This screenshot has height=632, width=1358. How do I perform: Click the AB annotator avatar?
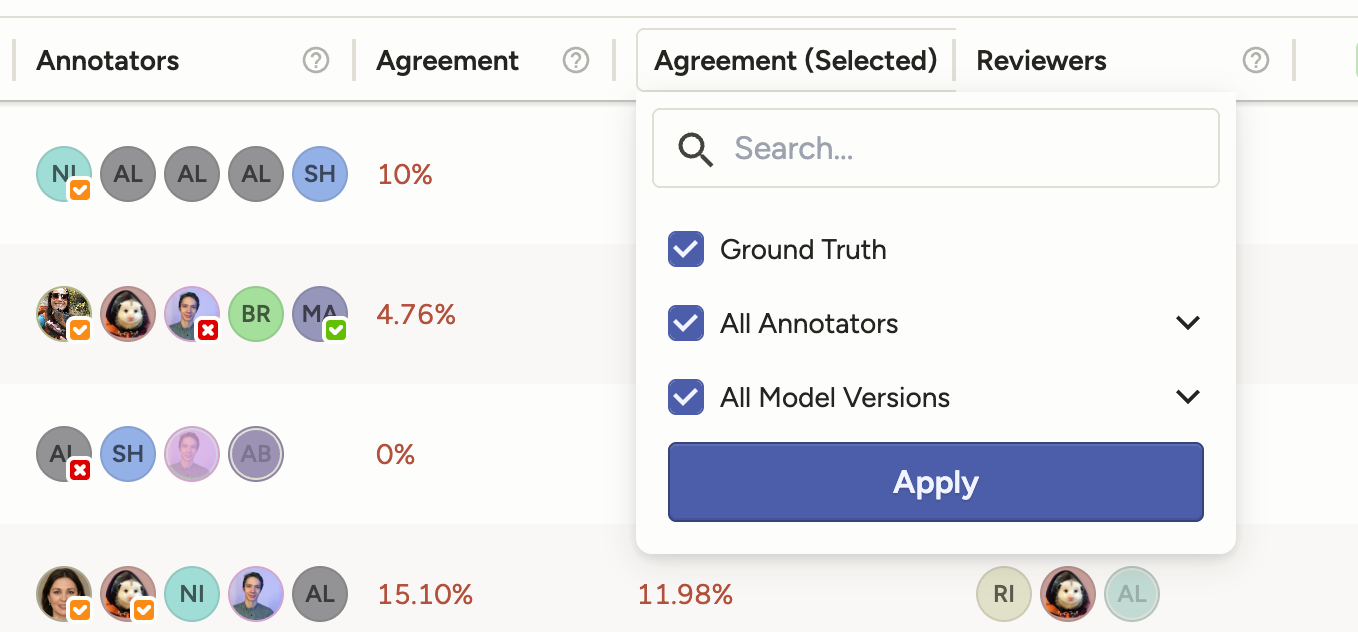point(256,454)
